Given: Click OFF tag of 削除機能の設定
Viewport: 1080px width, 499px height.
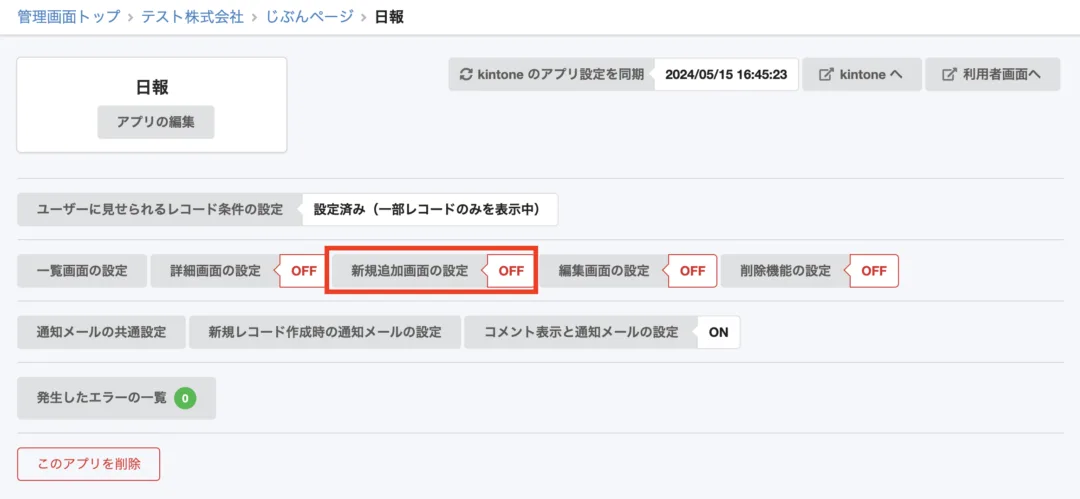Looking at the screenshot, I should tap(874, 271).
